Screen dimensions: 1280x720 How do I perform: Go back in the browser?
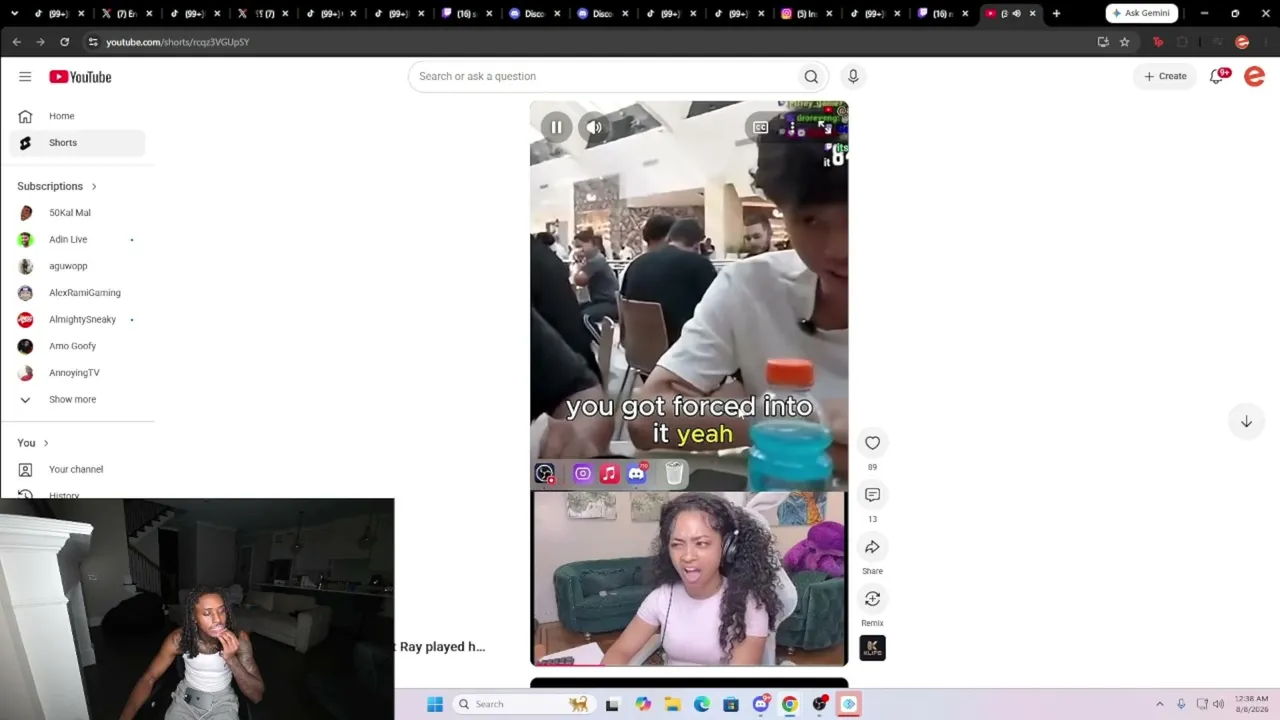click(x=17, y=42)
